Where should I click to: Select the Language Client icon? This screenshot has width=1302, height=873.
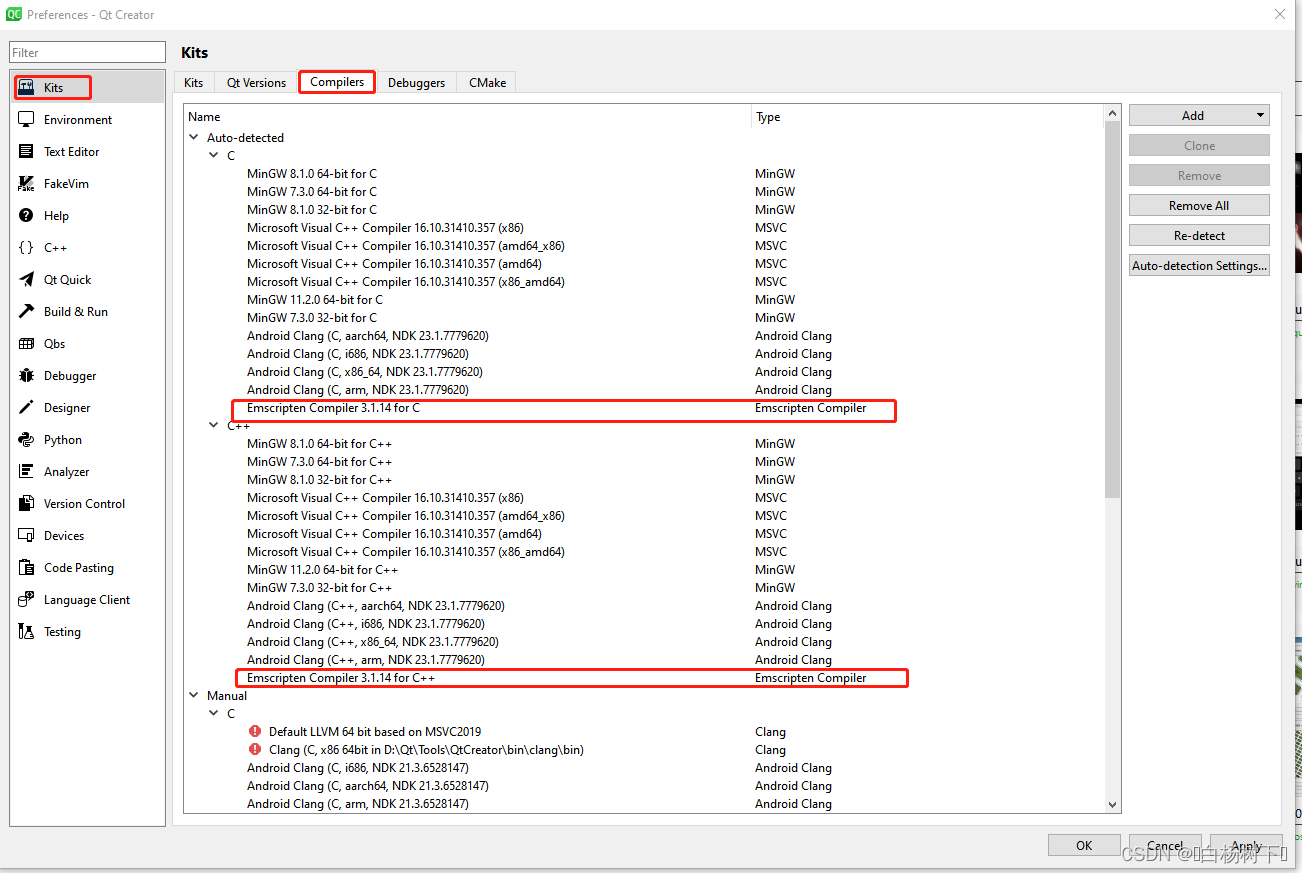click(27, 599)
